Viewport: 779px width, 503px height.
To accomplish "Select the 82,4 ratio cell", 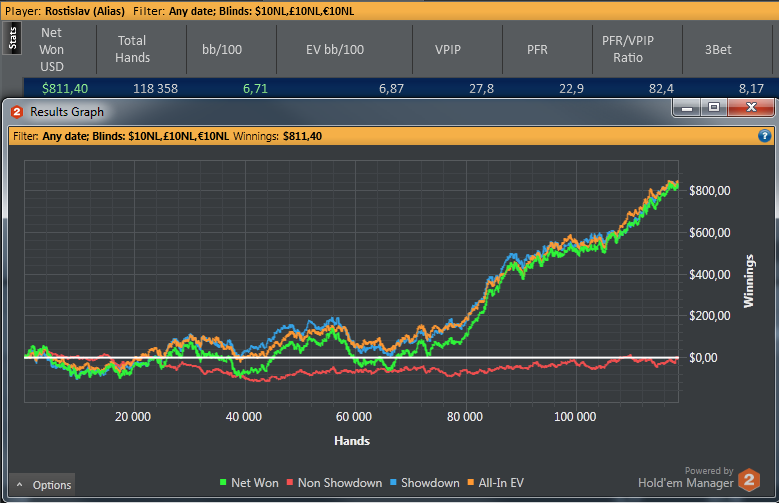I will (661, 88).
